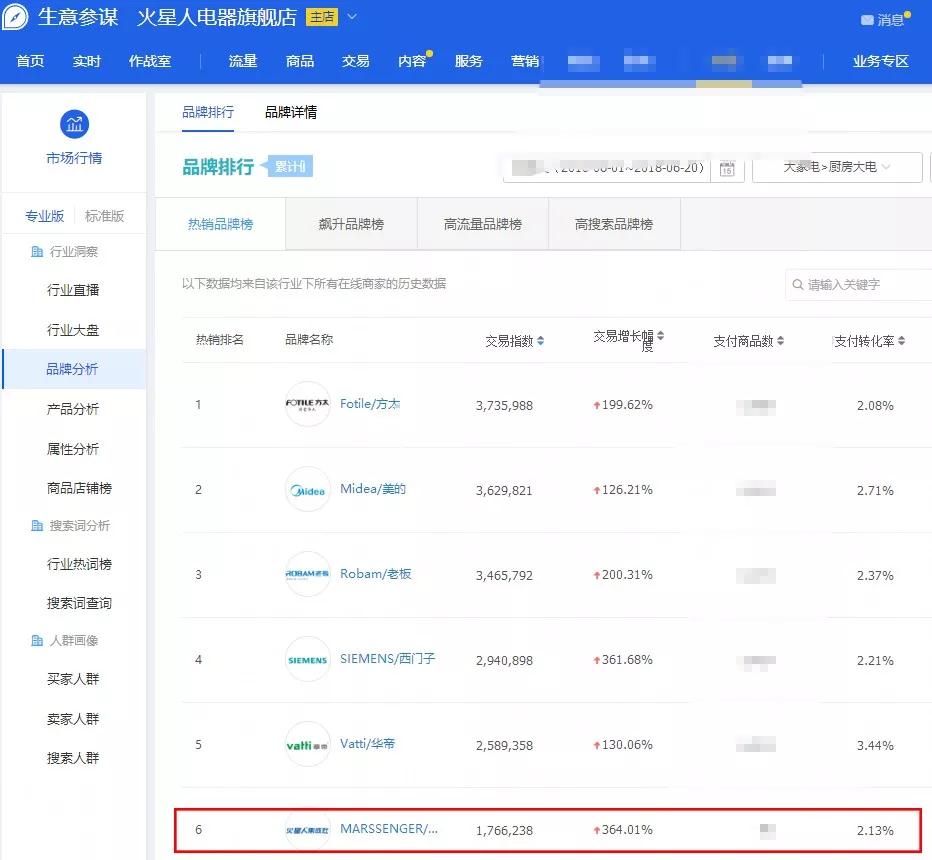Open the MARSSENGER brand link

tap(389, 829)
